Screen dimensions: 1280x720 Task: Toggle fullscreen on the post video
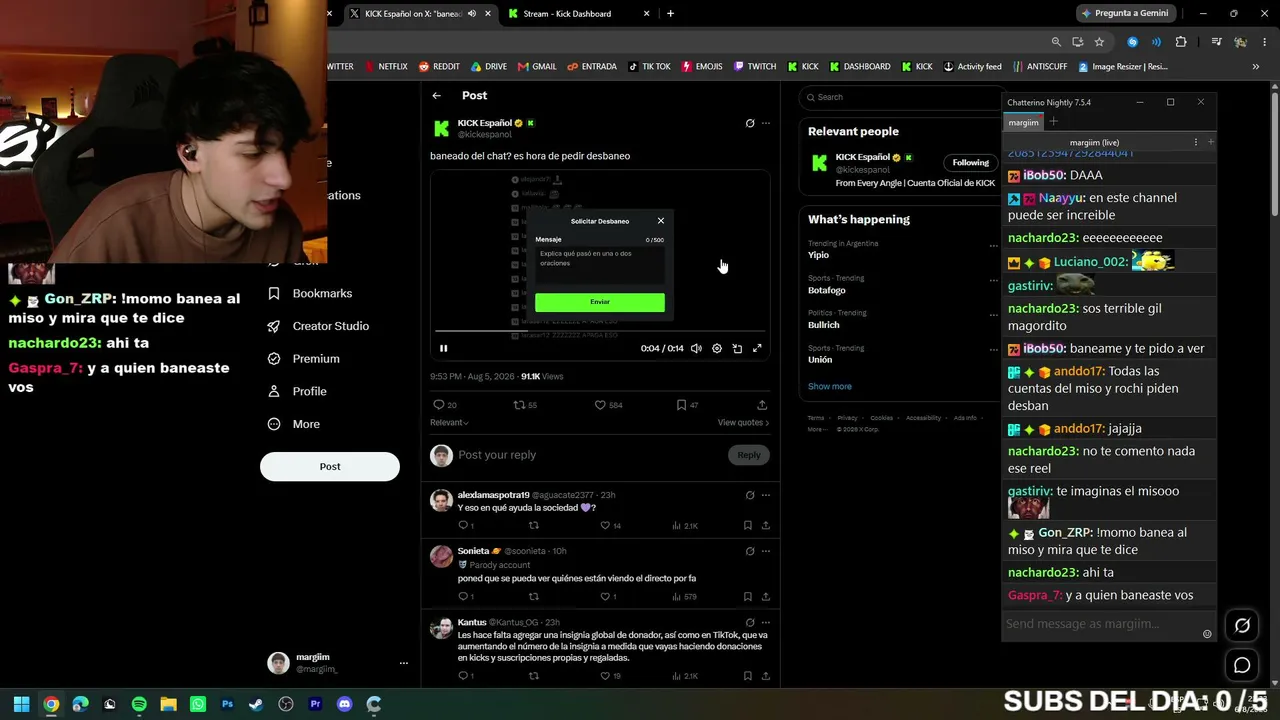tap(757, 348)
